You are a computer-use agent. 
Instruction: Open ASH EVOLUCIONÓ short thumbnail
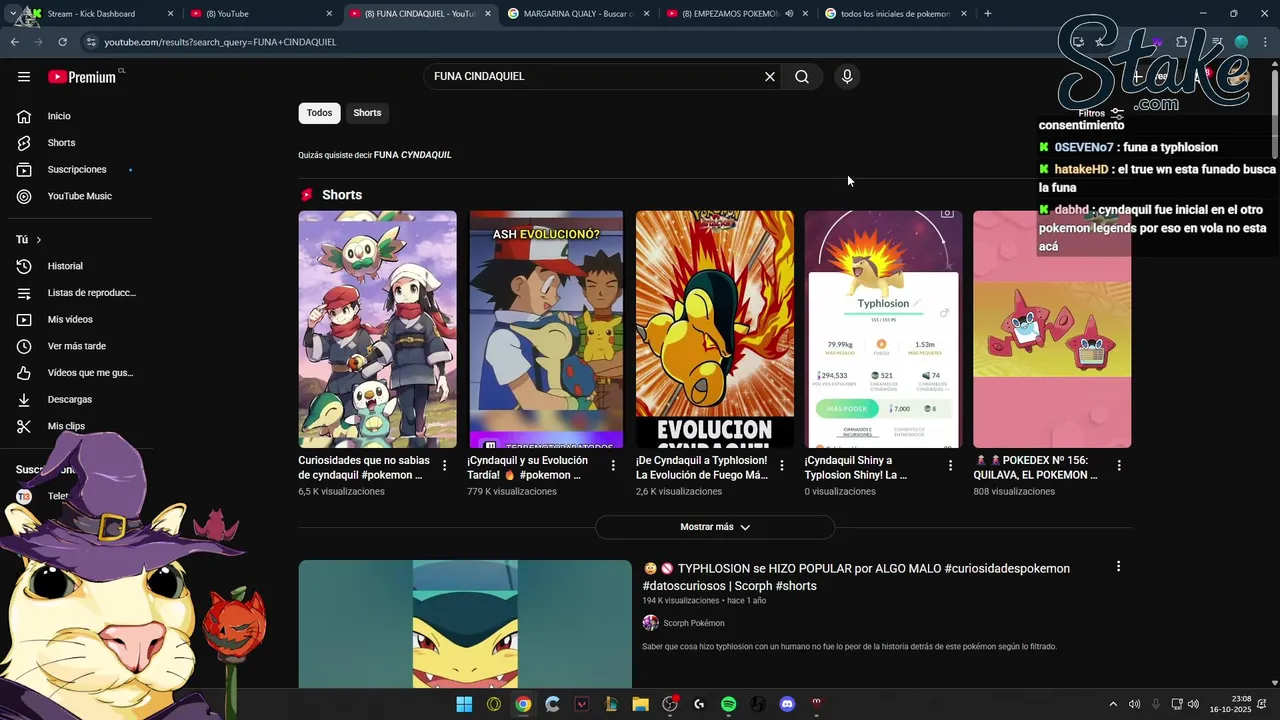(546, 329)
